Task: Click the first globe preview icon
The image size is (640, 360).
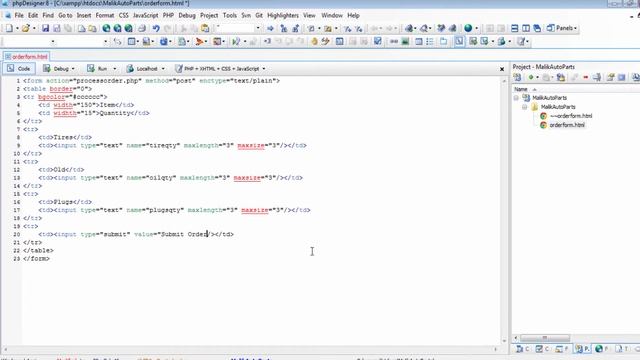Action: point(106,28)
